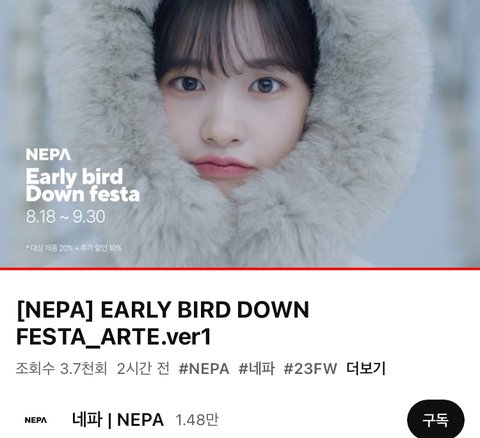
Task: Click the Early bird Down festa overlay text
Action: click(x=82, y=185)
